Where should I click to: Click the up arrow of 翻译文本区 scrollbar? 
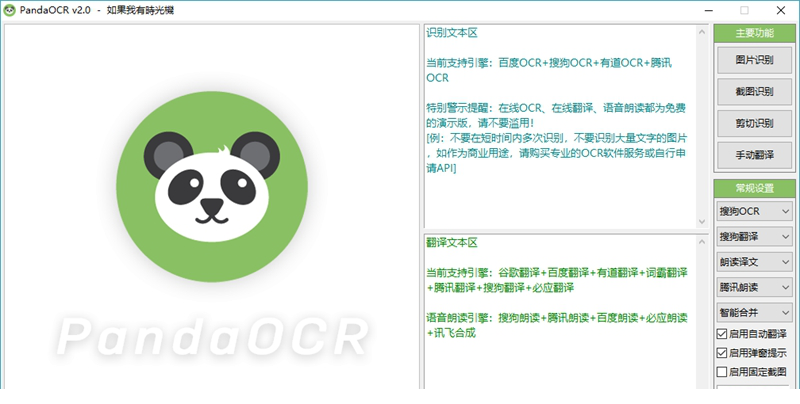click(702, 242)
